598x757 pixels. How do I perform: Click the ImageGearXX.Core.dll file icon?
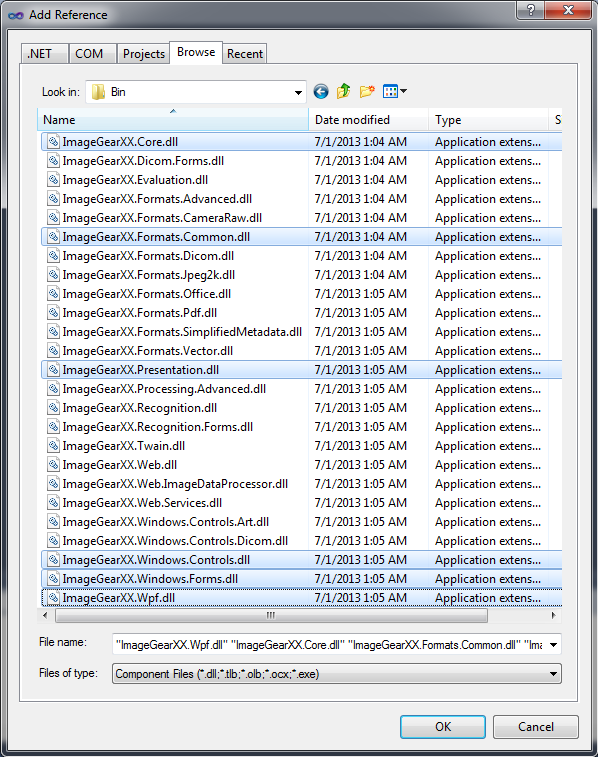[54, 142]
